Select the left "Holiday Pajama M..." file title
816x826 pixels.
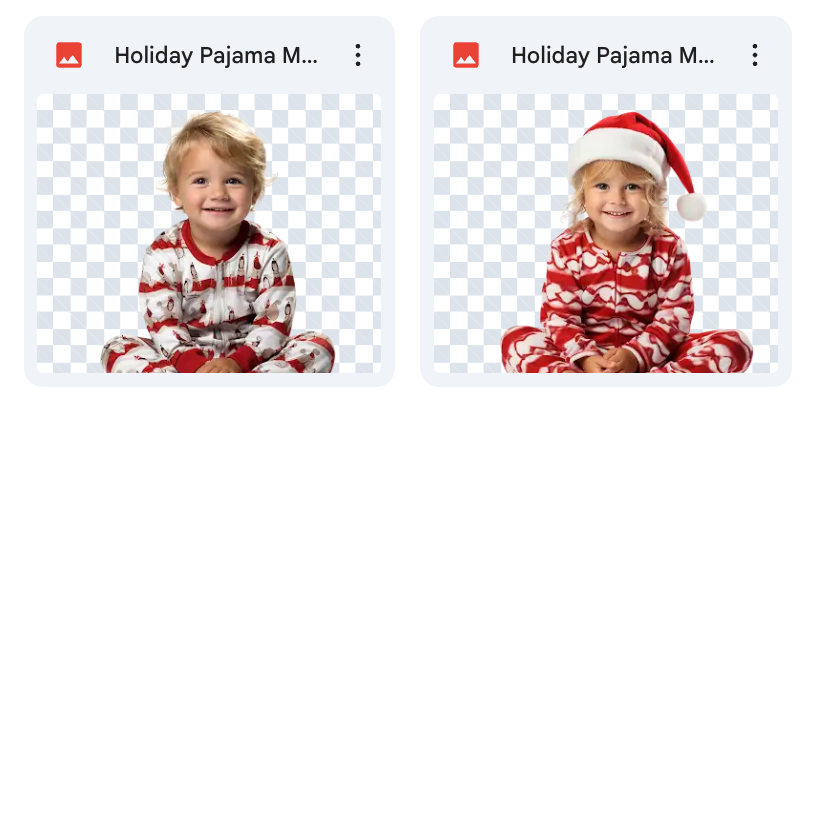coord(216,55)
